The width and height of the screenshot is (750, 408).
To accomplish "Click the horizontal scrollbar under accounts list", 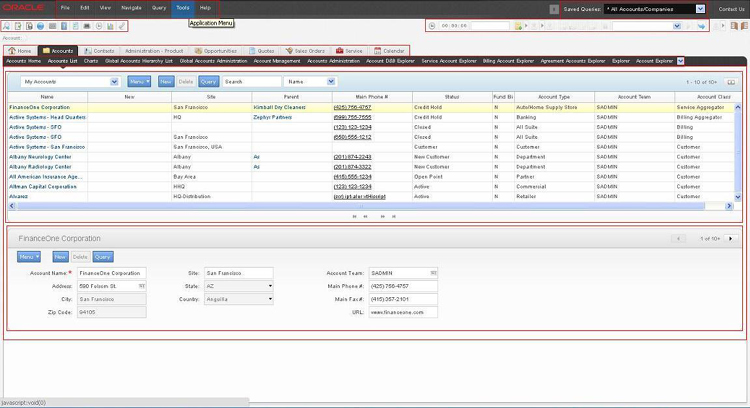I will coord(360,206).
